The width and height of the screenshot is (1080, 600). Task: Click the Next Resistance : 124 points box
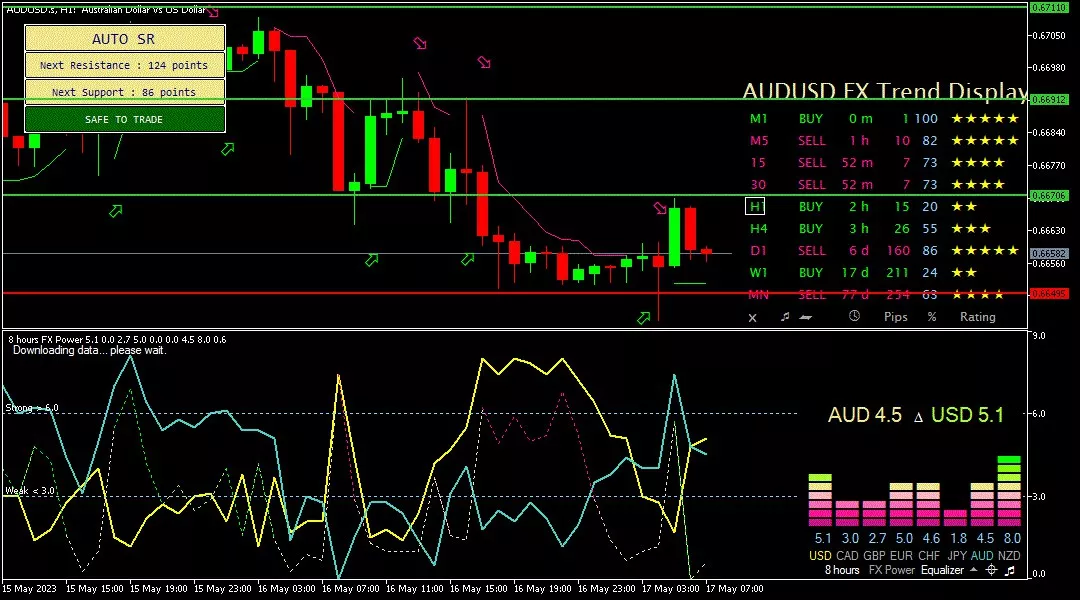coord(125,65)
